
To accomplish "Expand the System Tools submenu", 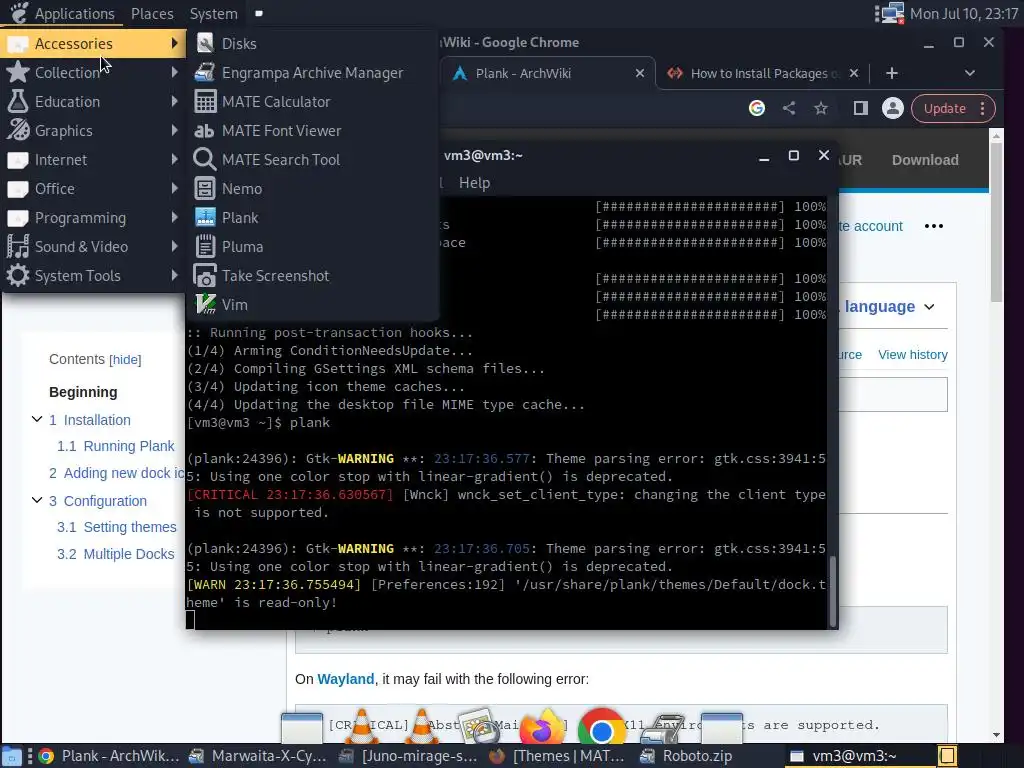I will coord(93,276).
